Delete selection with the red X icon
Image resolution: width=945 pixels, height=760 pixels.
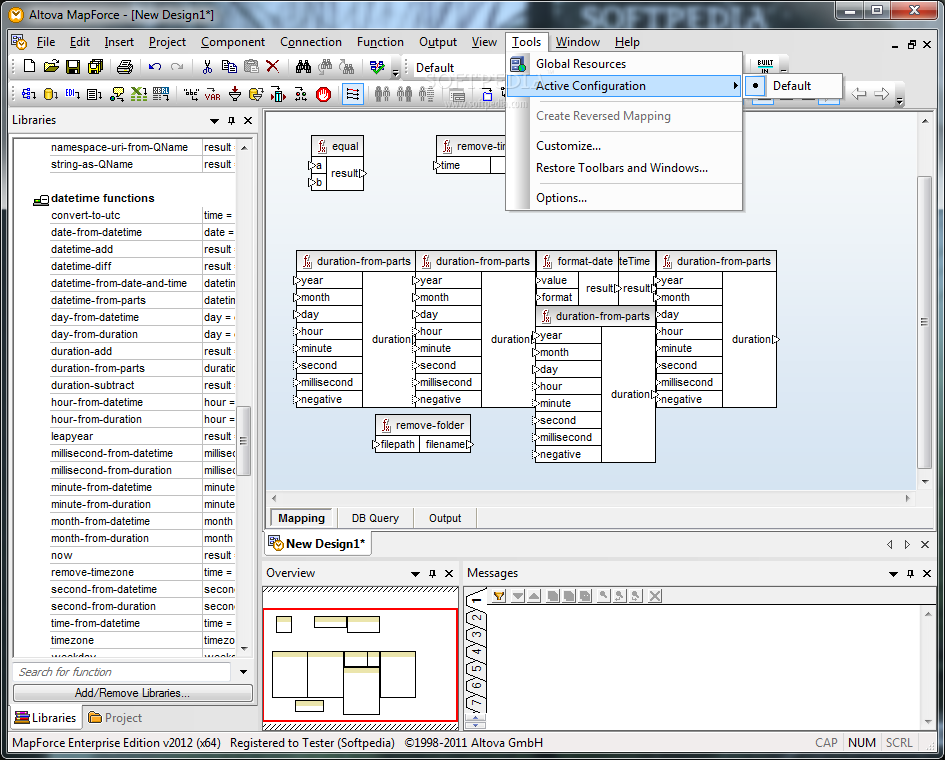pos(273,66)
